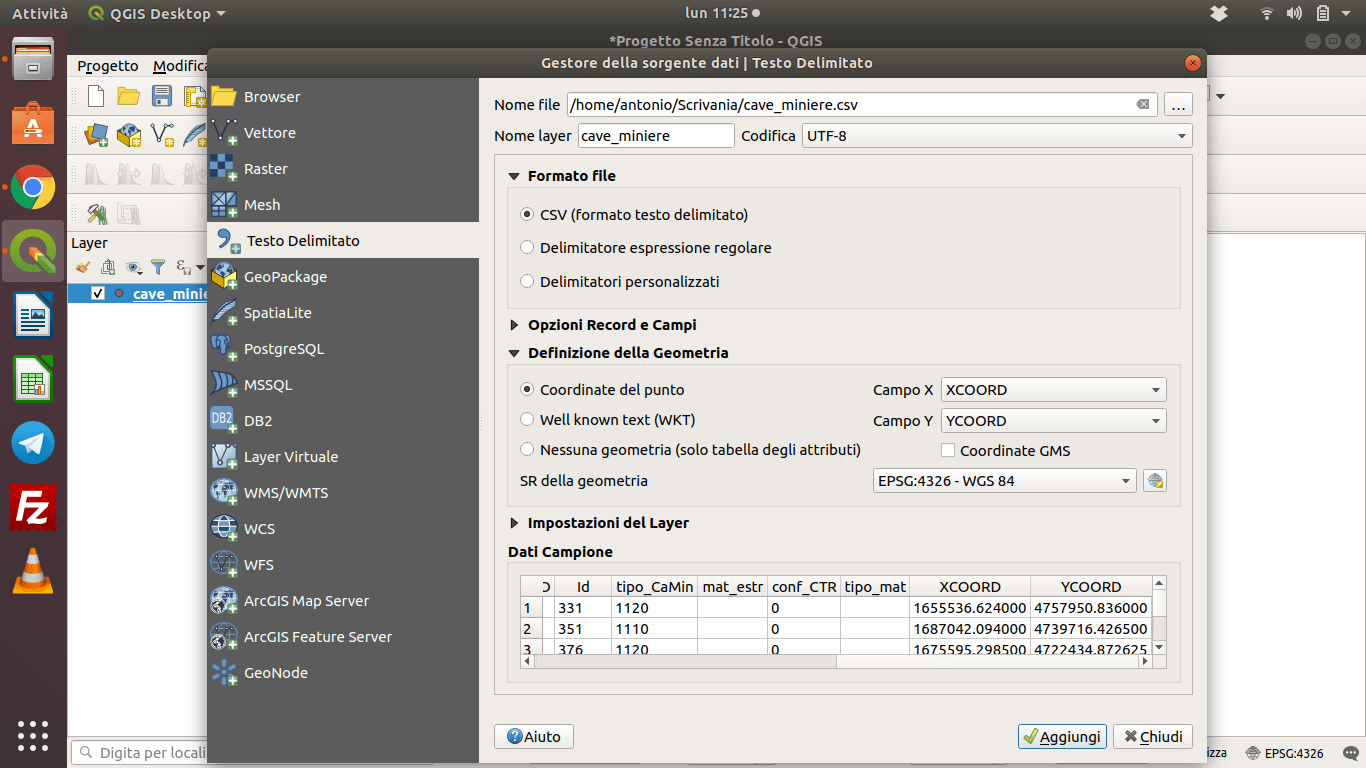Select the CSV formato testo delimitato option
Viewport: 1366px width, 768px height.
pyautogui.click(x=527, y=214)
